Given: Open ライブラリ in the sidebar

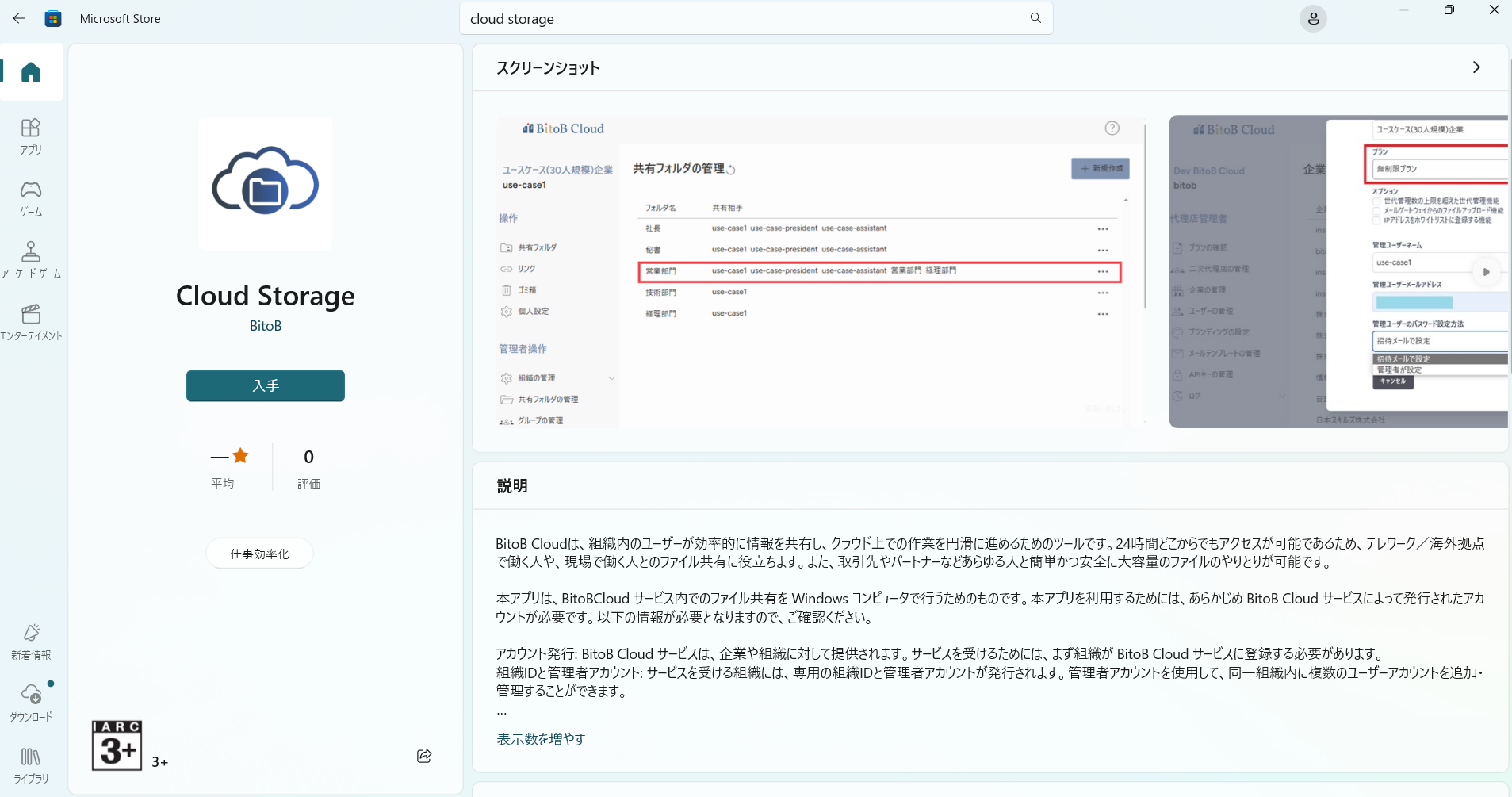Looking at the screenshot, I should [31, 765].
